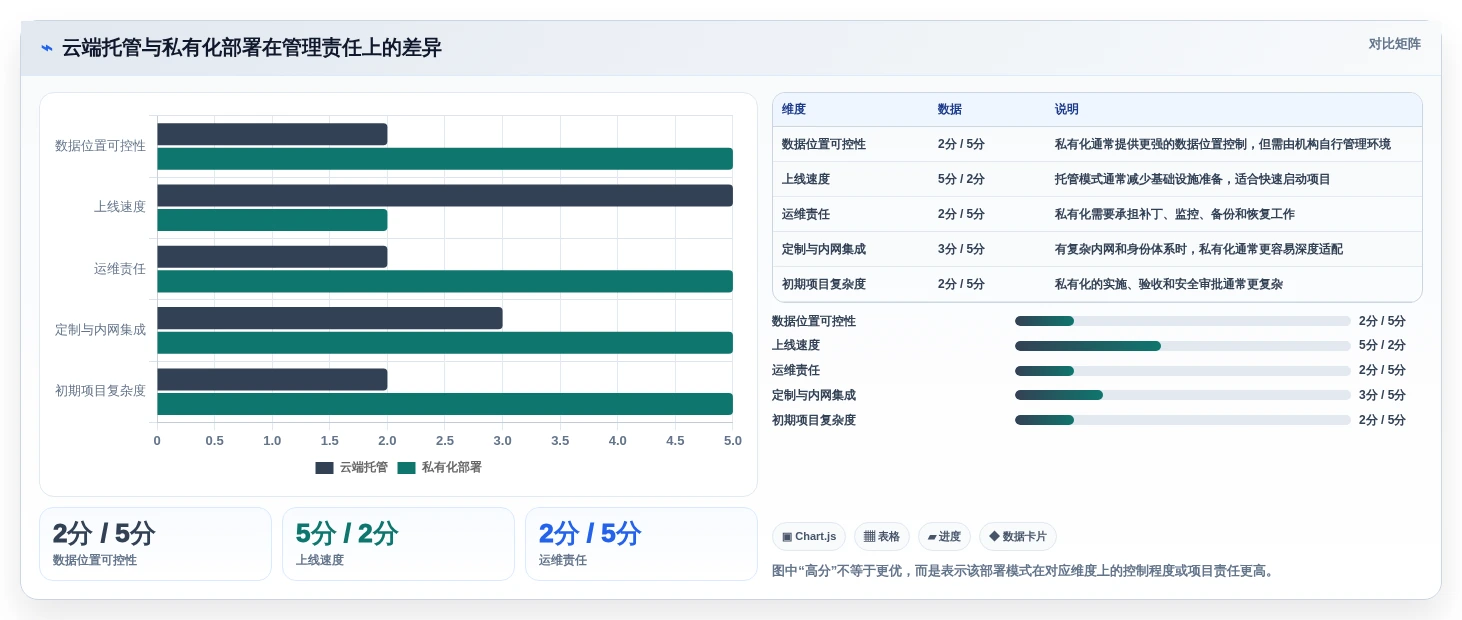Select the Chart.js tag
1462x620 pixels.
pyautogui.click(x=809, y=537)
